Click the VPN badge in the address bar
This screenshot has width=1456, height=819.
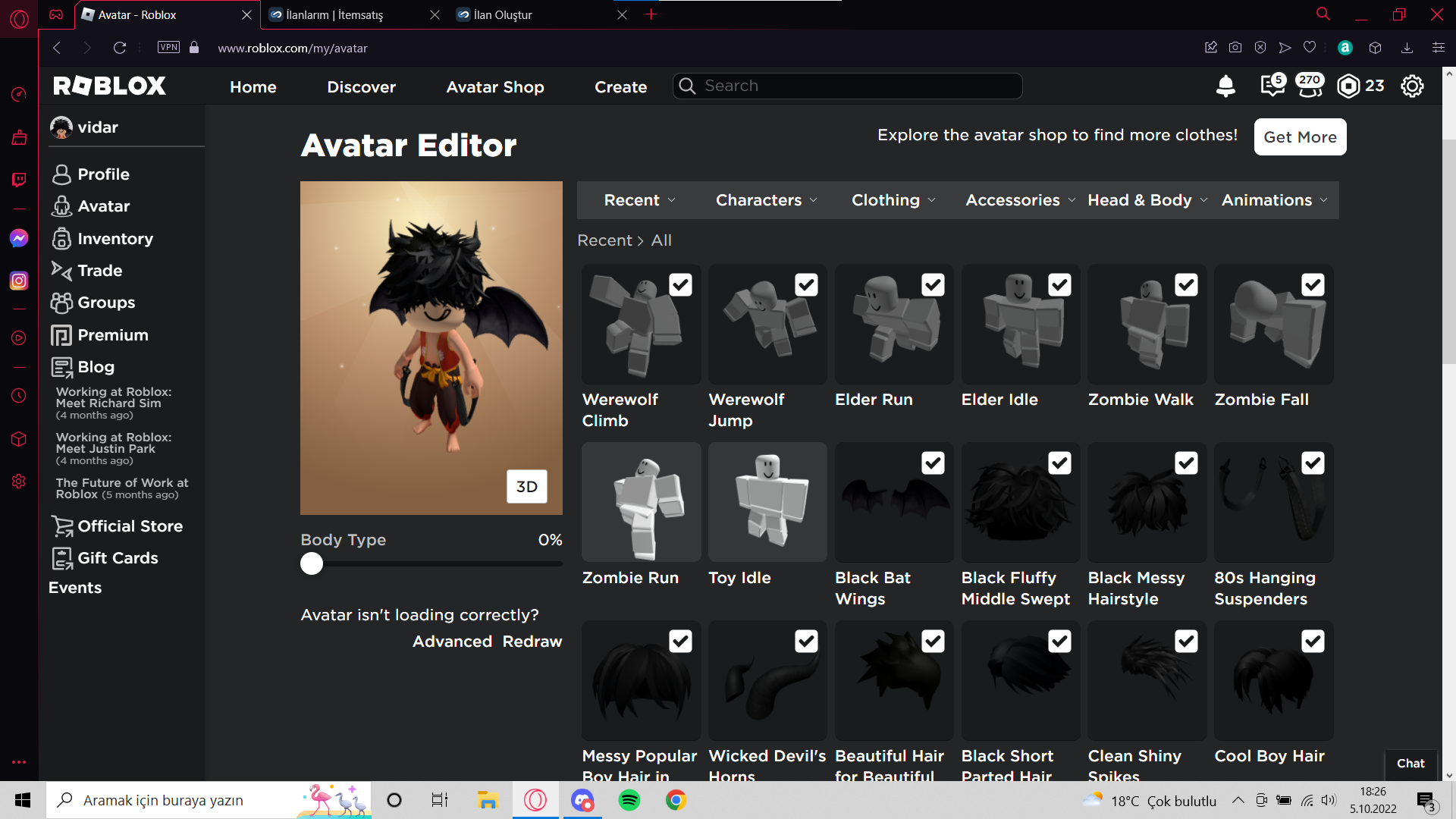(x=168, y=47)
